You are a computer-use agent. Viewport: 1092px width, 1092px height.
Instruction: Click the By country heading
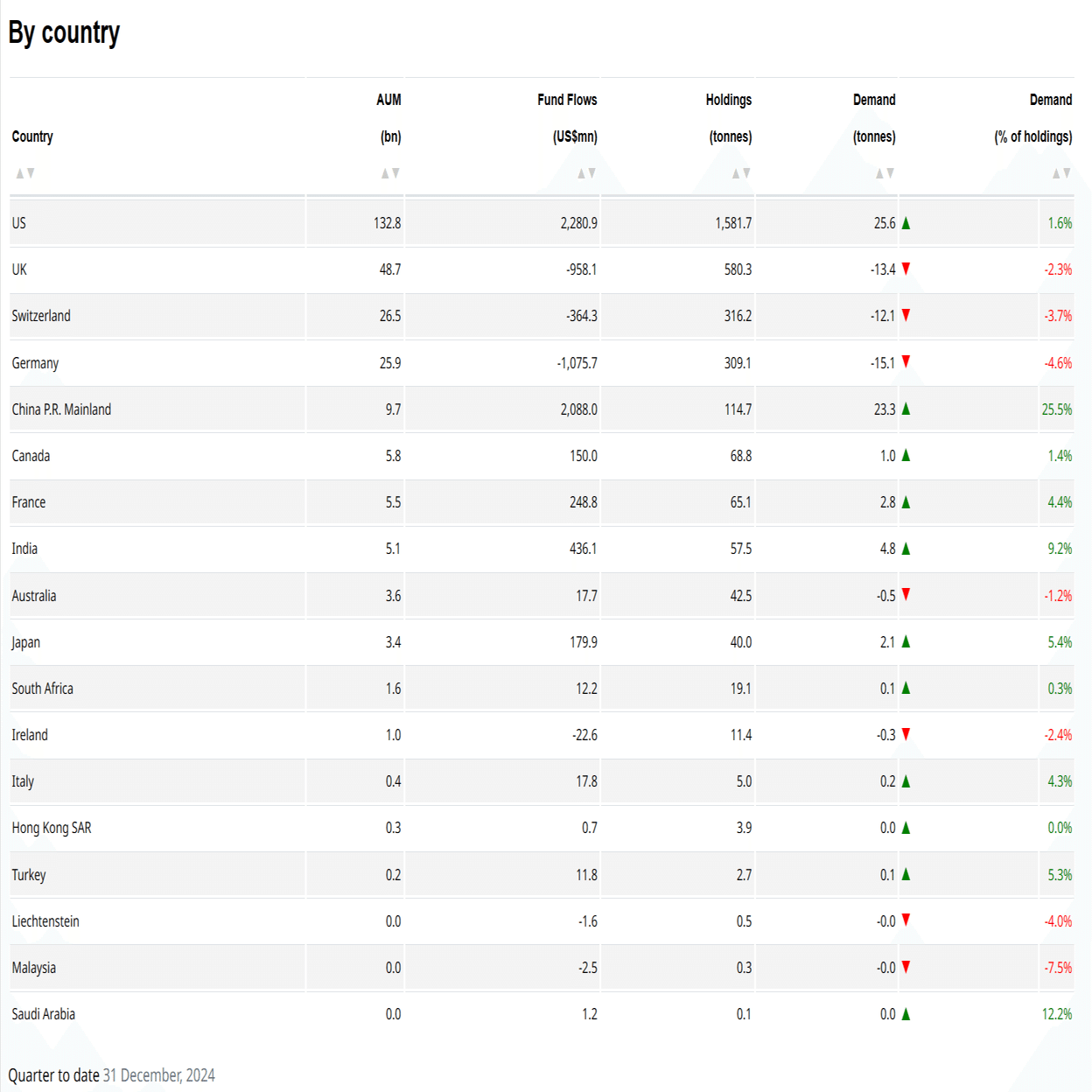[64, 32]
